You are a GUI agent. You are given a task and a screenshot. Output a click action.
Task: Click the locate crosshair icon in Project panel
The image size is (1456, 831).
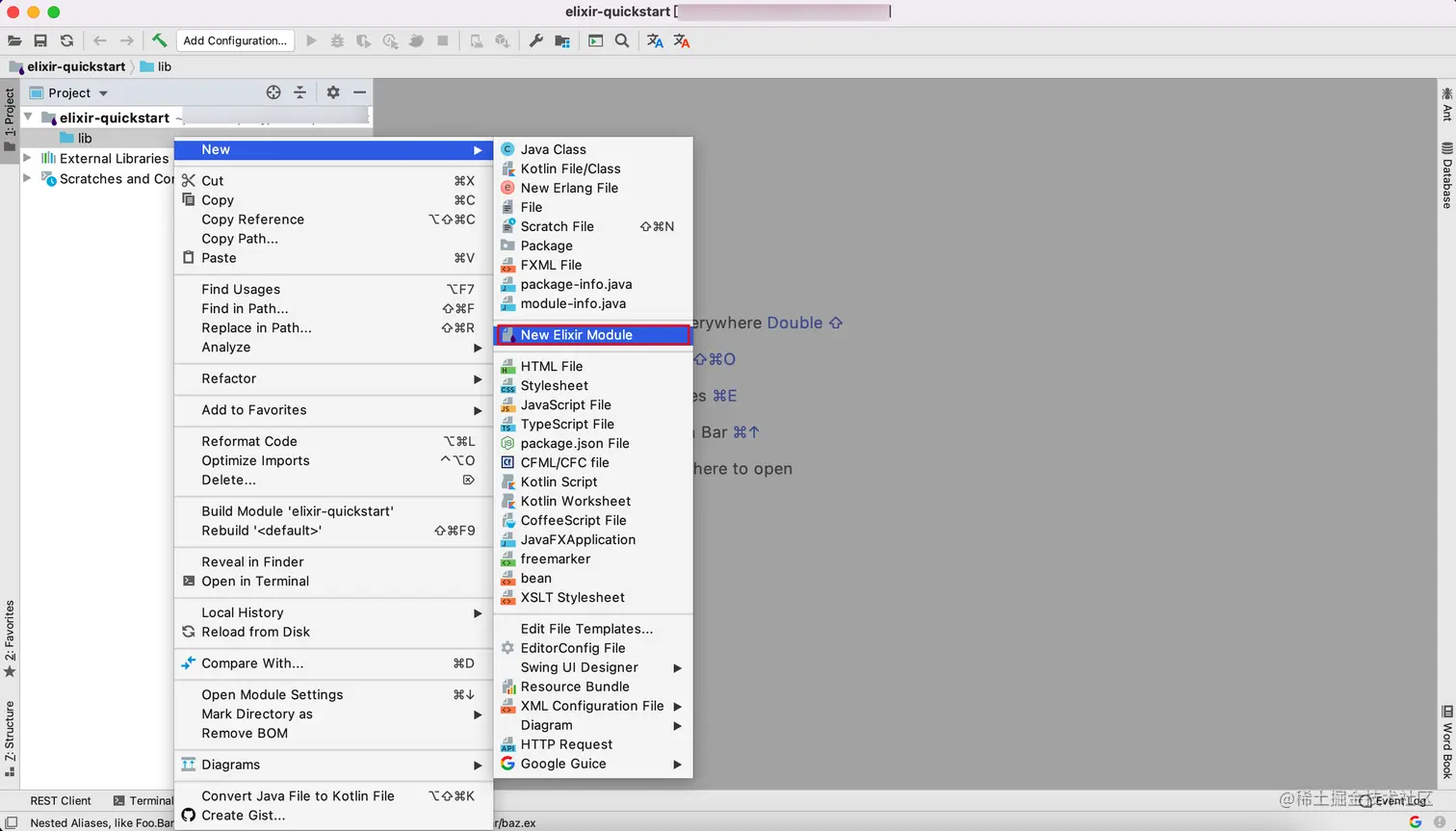click(273, 92)
